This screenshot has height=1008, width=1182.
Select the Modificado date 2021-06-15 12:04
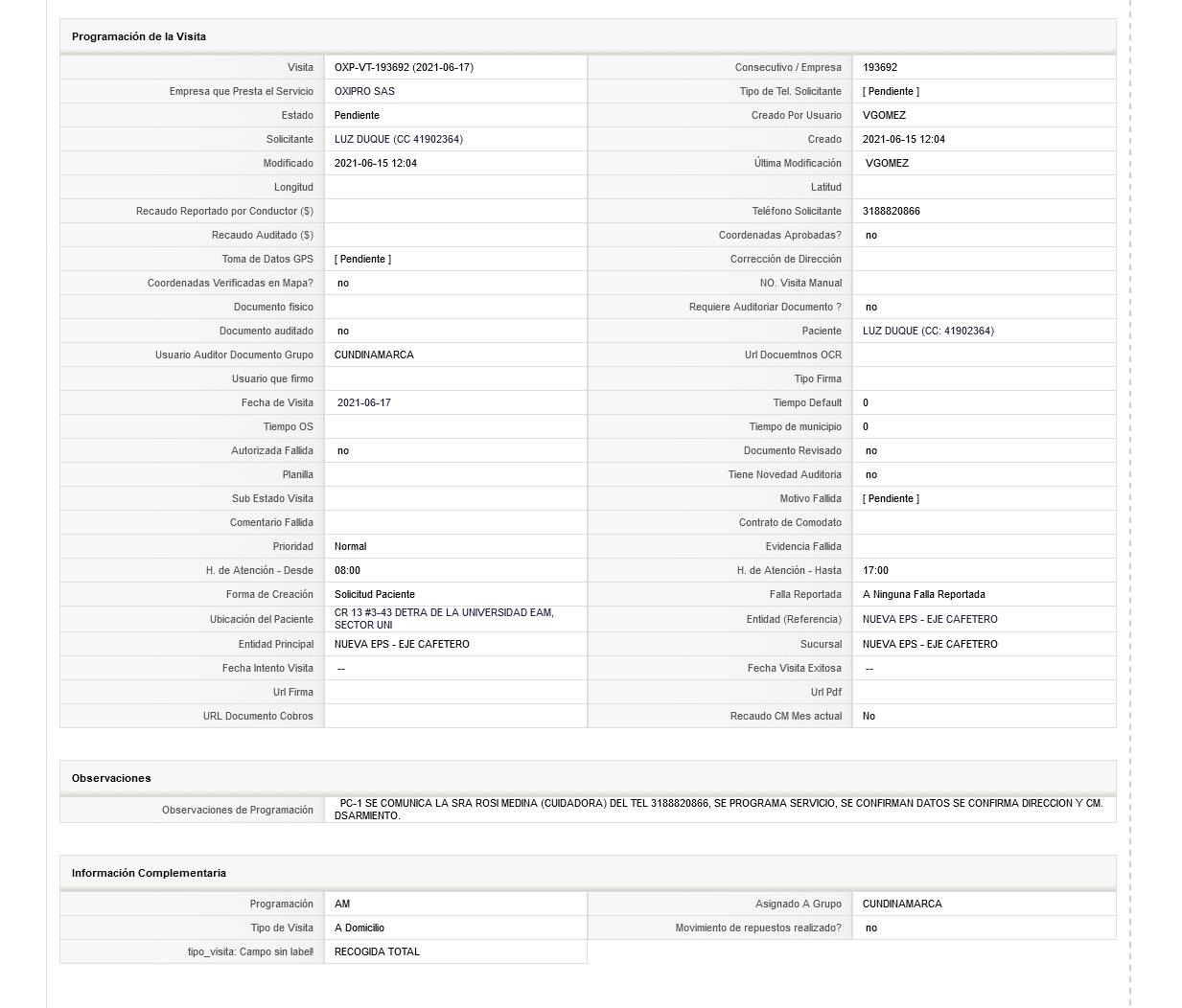(376, 163)
